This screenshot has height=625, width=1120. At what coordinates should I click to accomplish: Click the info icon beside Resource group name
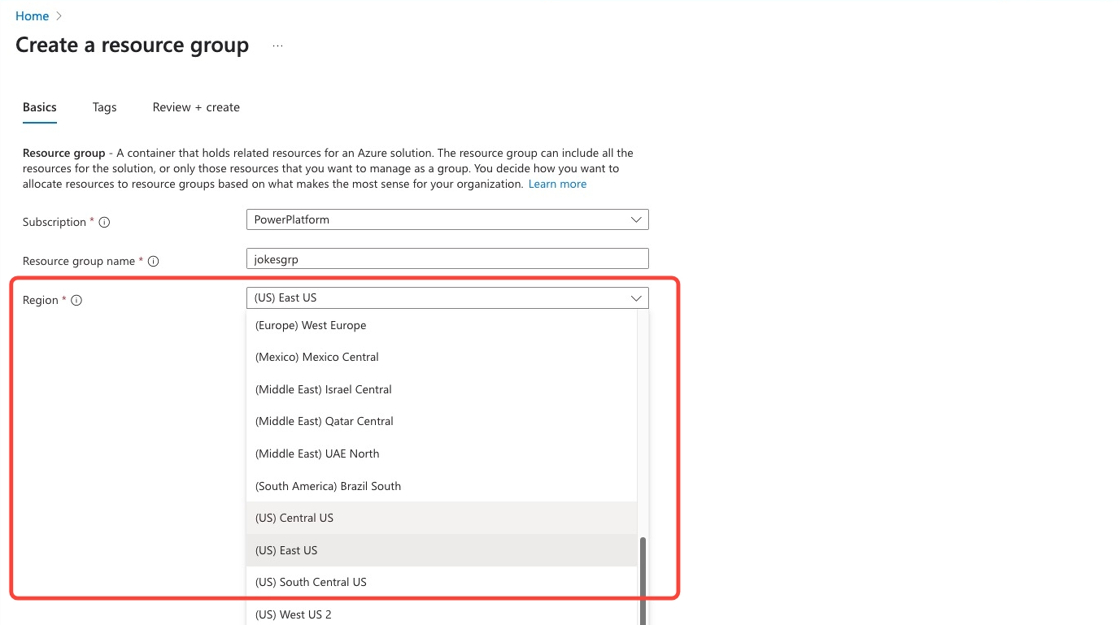(x=153, y=262)
